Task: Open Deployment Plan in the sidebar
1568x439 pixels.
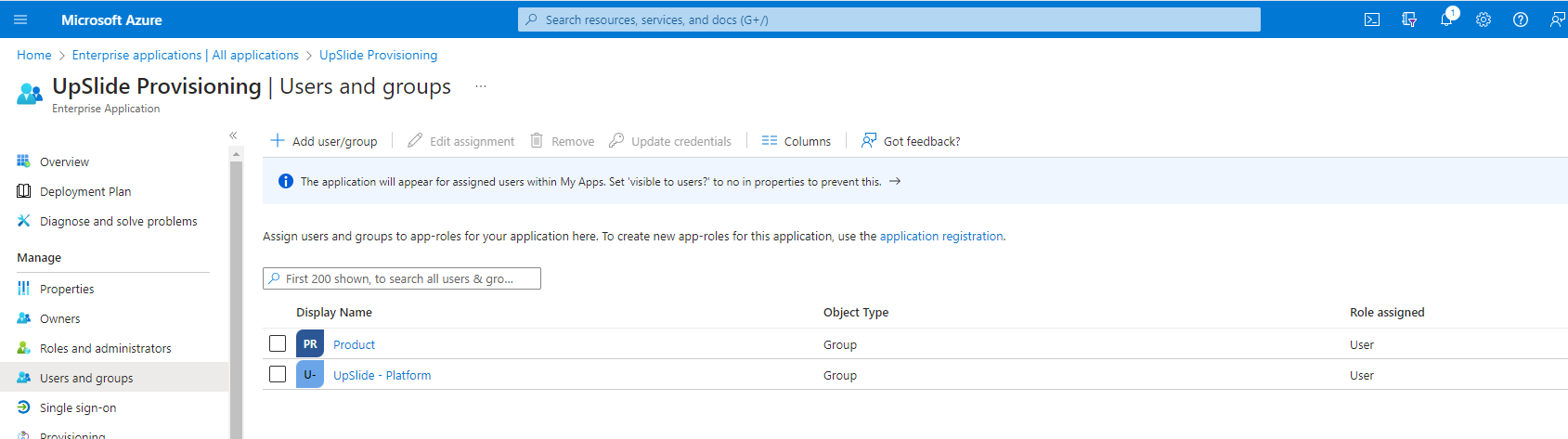Action: [x=85, y=192]
